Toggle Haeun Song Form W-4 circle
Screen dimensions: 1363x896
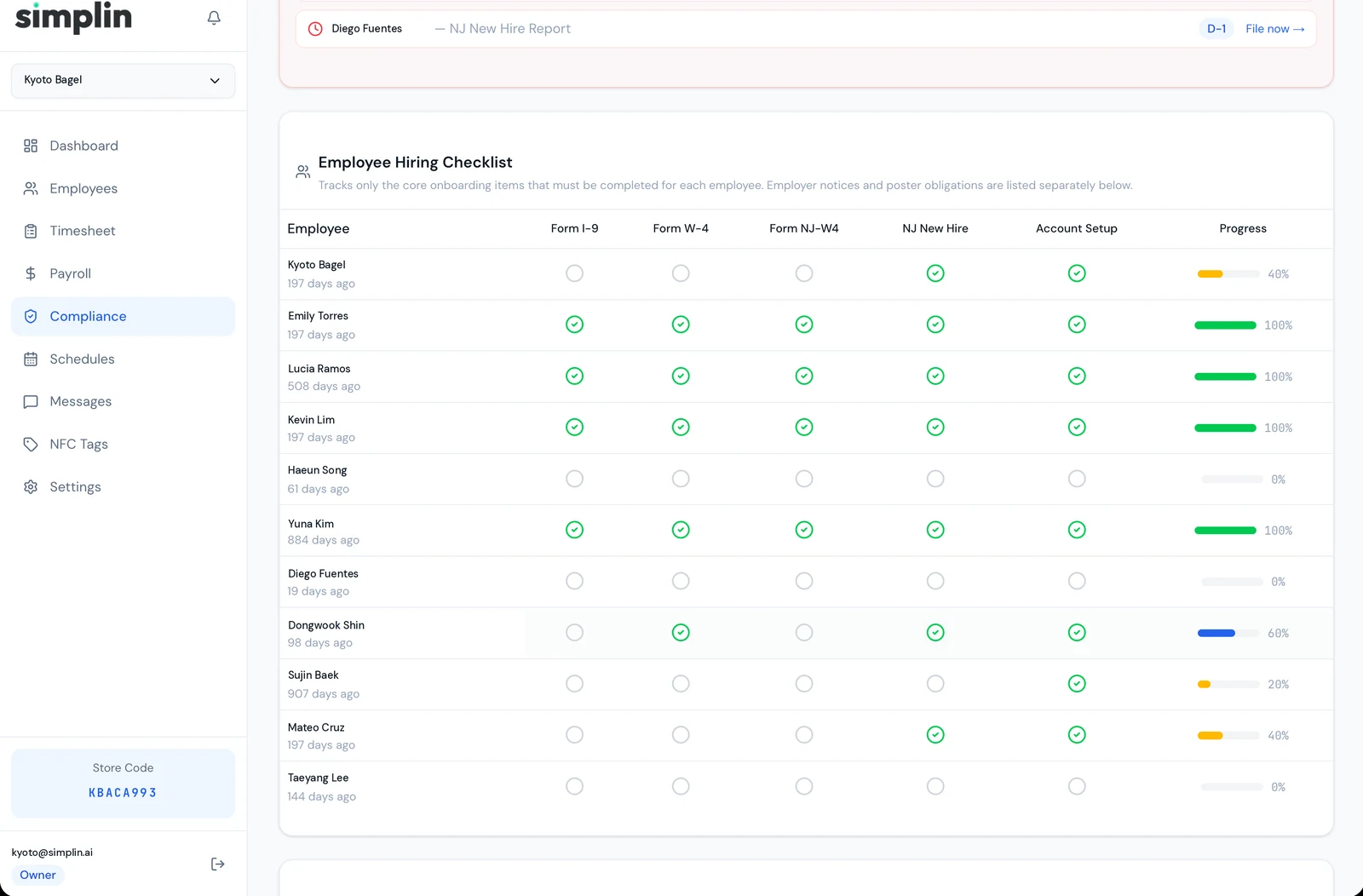681,479
